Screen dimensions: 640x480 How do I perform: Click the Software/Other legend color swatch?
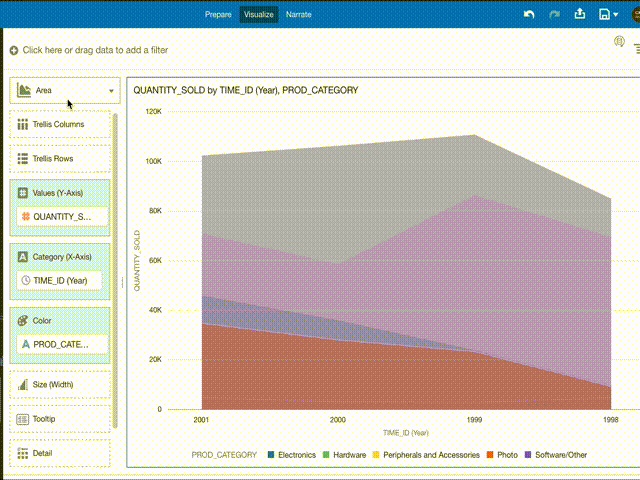point(528,455)
